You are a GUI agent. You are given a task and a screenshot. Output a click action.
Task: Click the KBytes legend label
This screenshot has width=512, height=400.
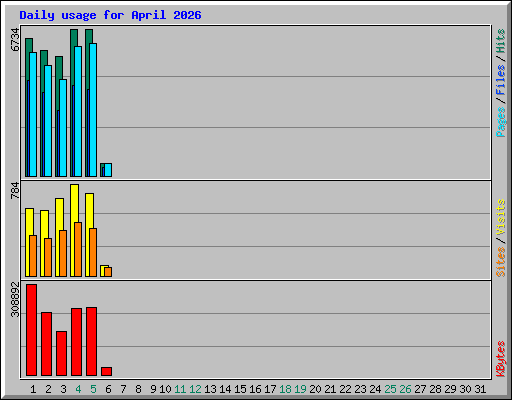(x=501, y=359)
